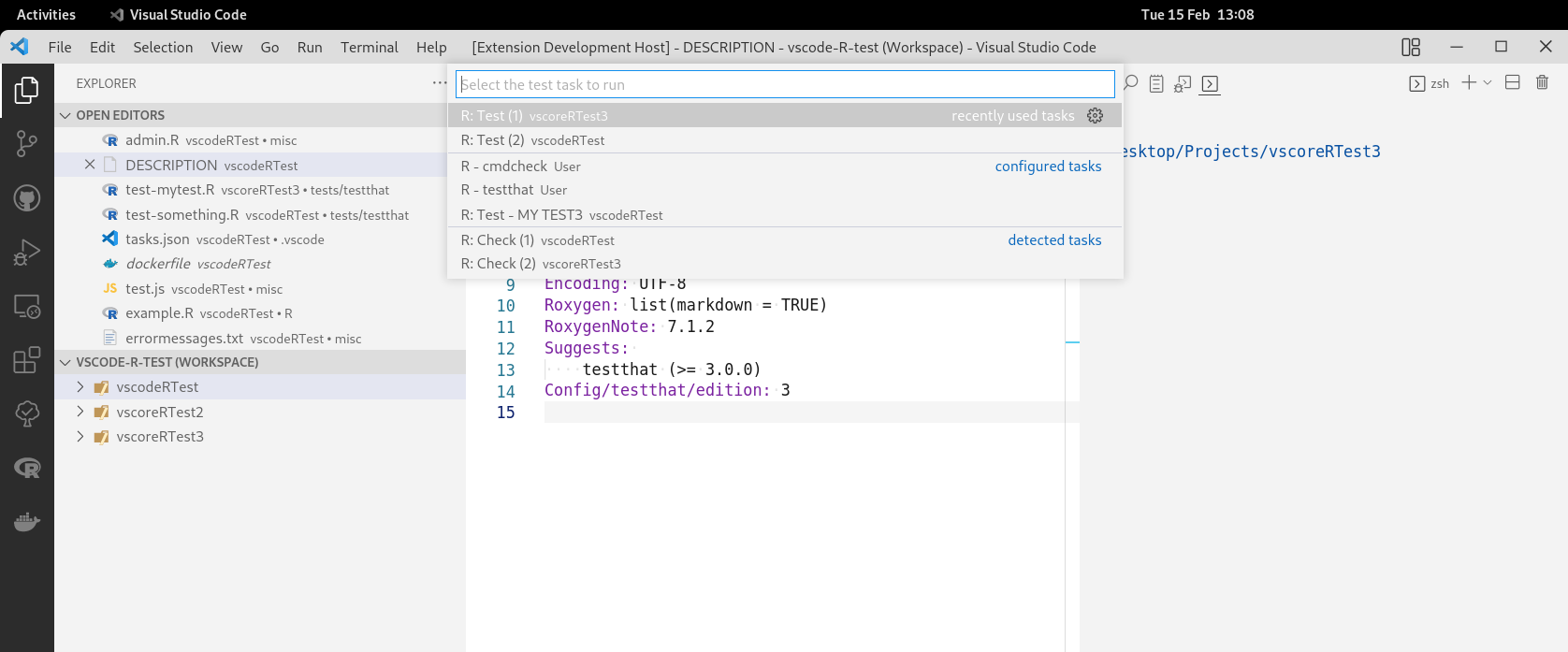
Task: Open the Explorer view in activity bar
Action: tap(27, 91)
